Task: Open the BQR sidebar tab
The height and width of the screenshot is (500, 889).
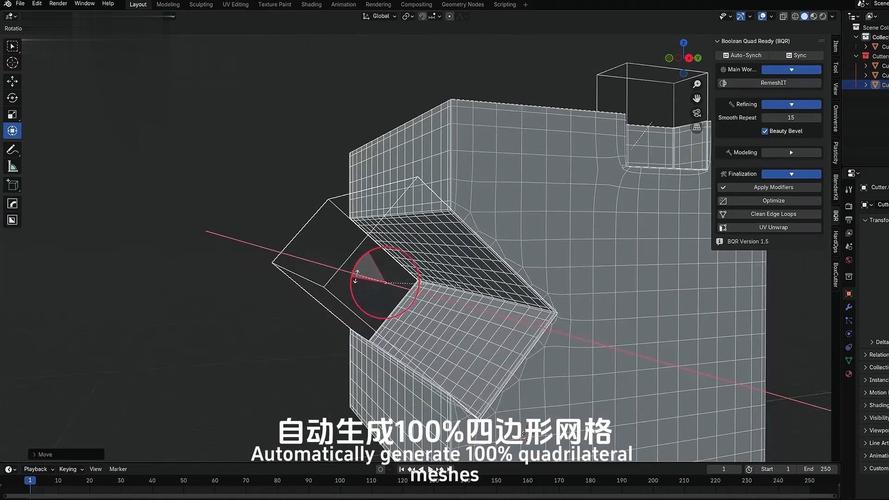Action: click(836, 216)
